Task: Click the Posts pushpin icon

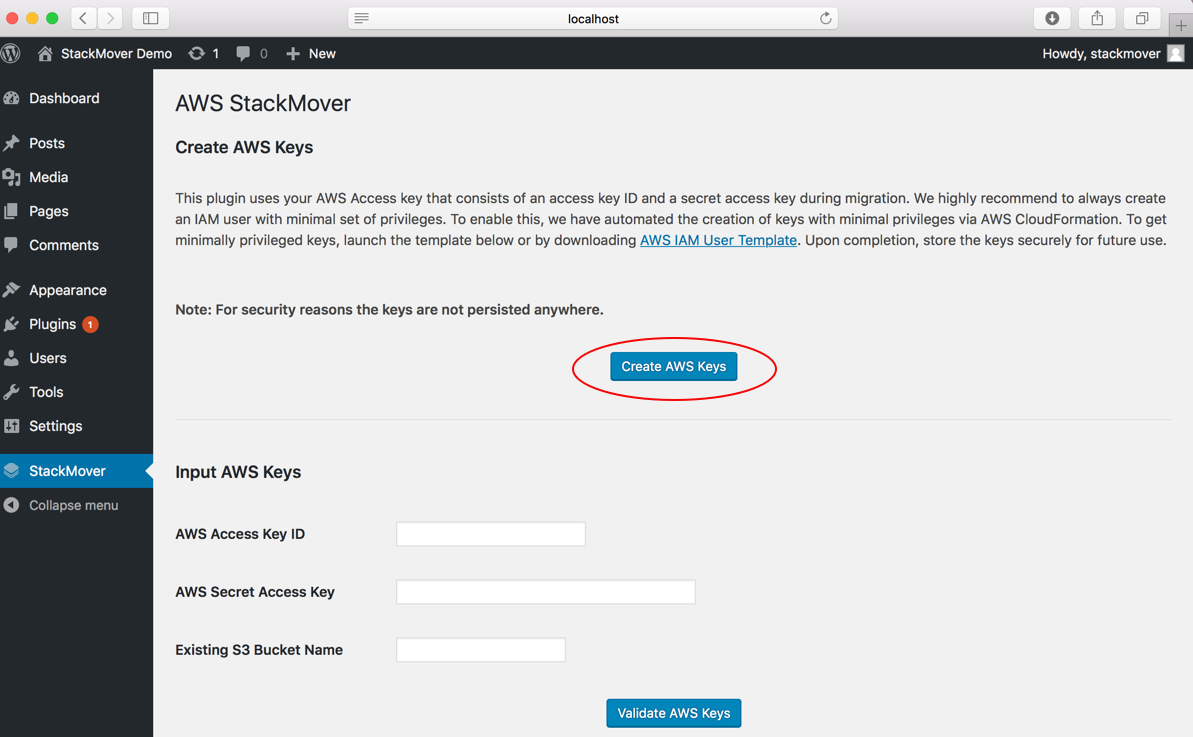Action: [11, 143]
